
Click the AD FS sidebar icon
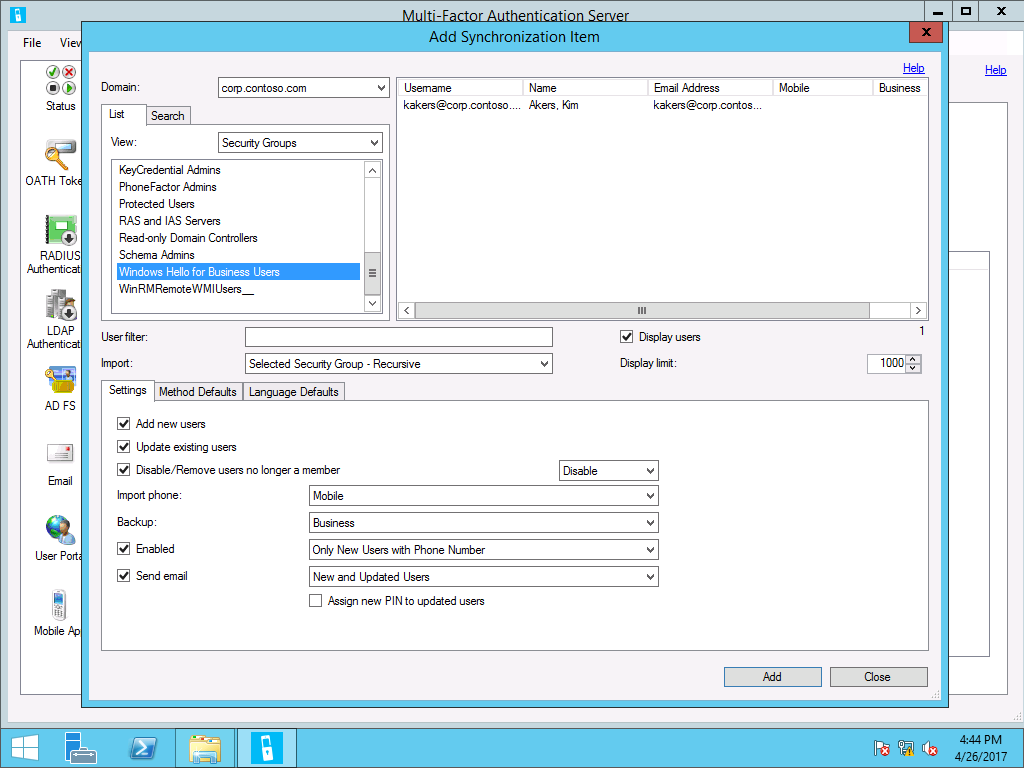coord(60,380)
